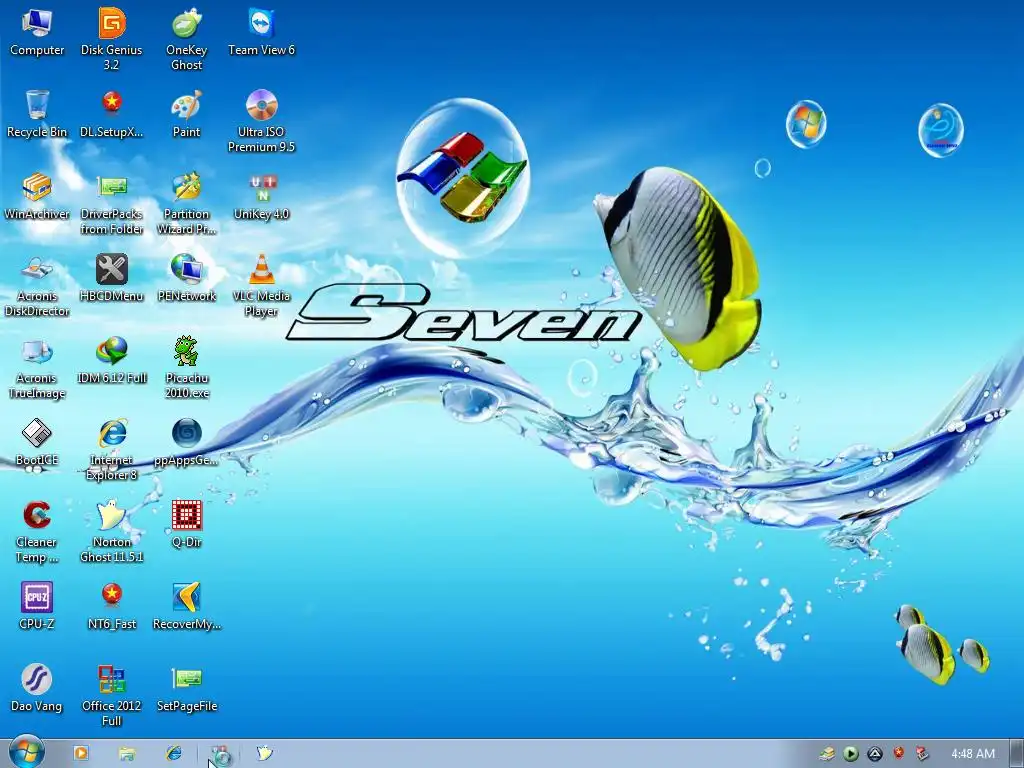The height and width of the screenshot is (768, 1024).
Task: Launch Windows Media Player from taskbar
Action: tap(81, 753)
